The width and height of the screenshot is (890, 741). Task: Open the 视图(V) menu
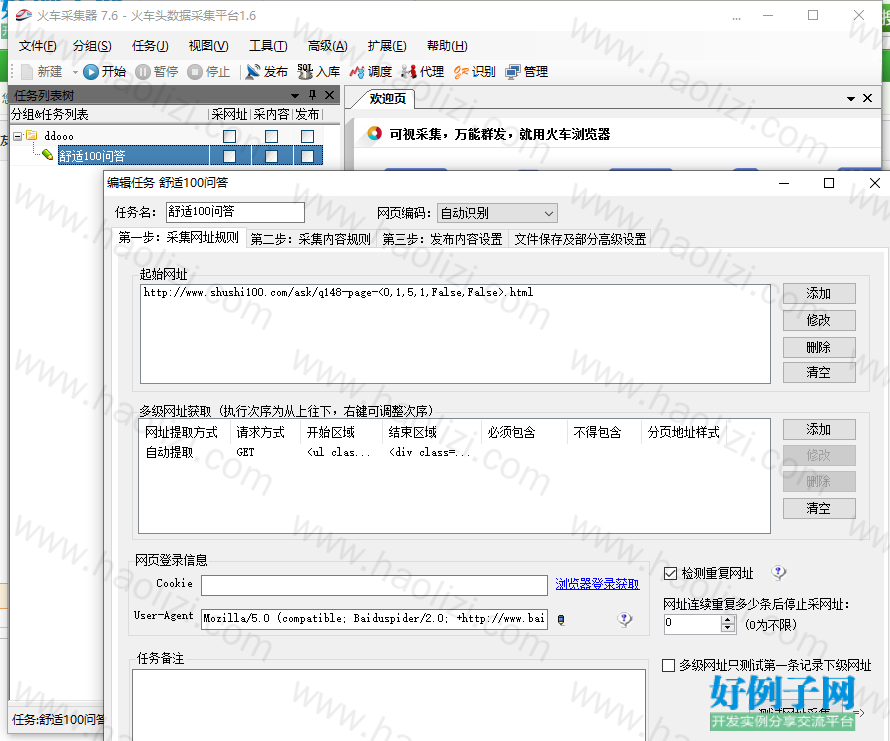click(208, 46)
